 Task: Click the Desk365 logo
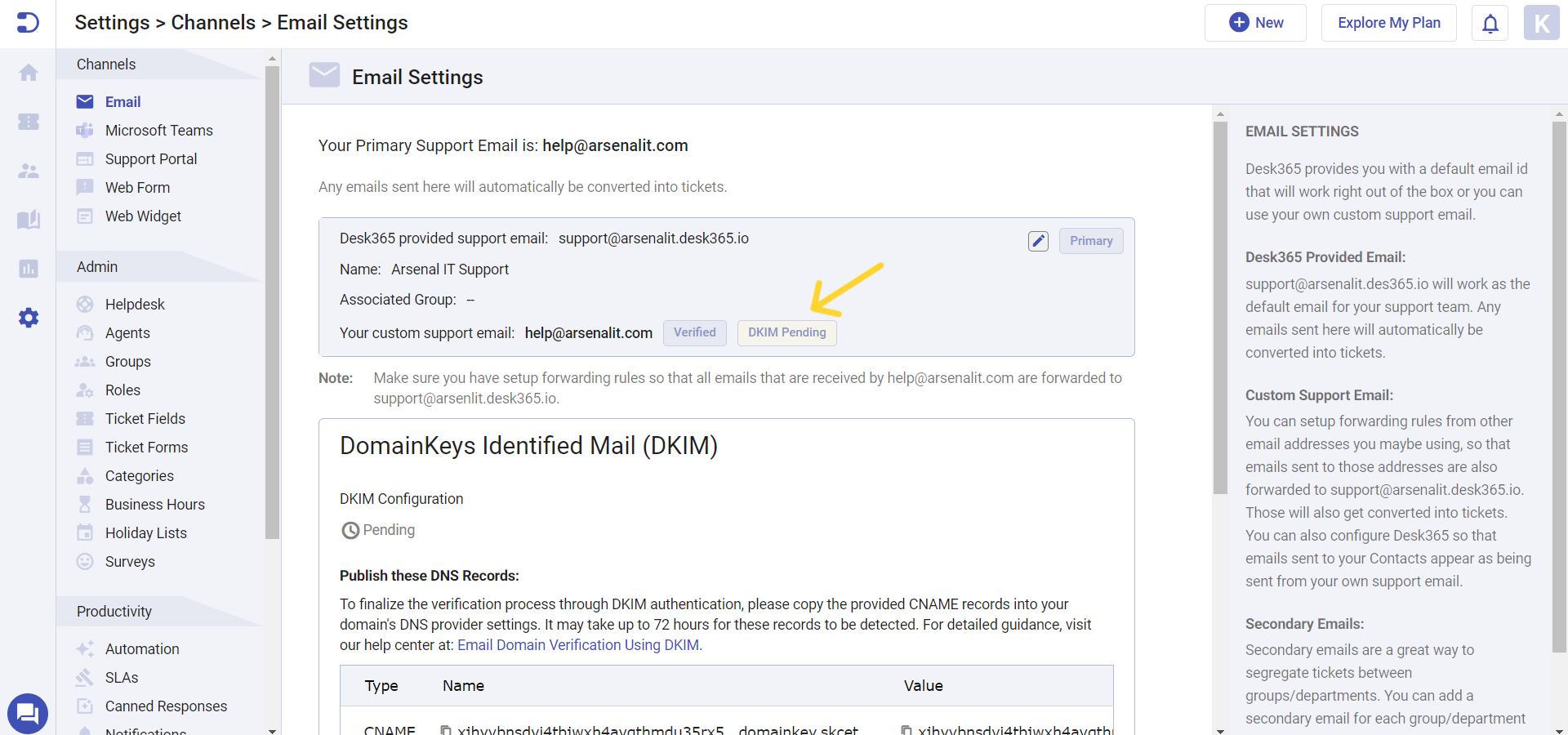(29, 23)
